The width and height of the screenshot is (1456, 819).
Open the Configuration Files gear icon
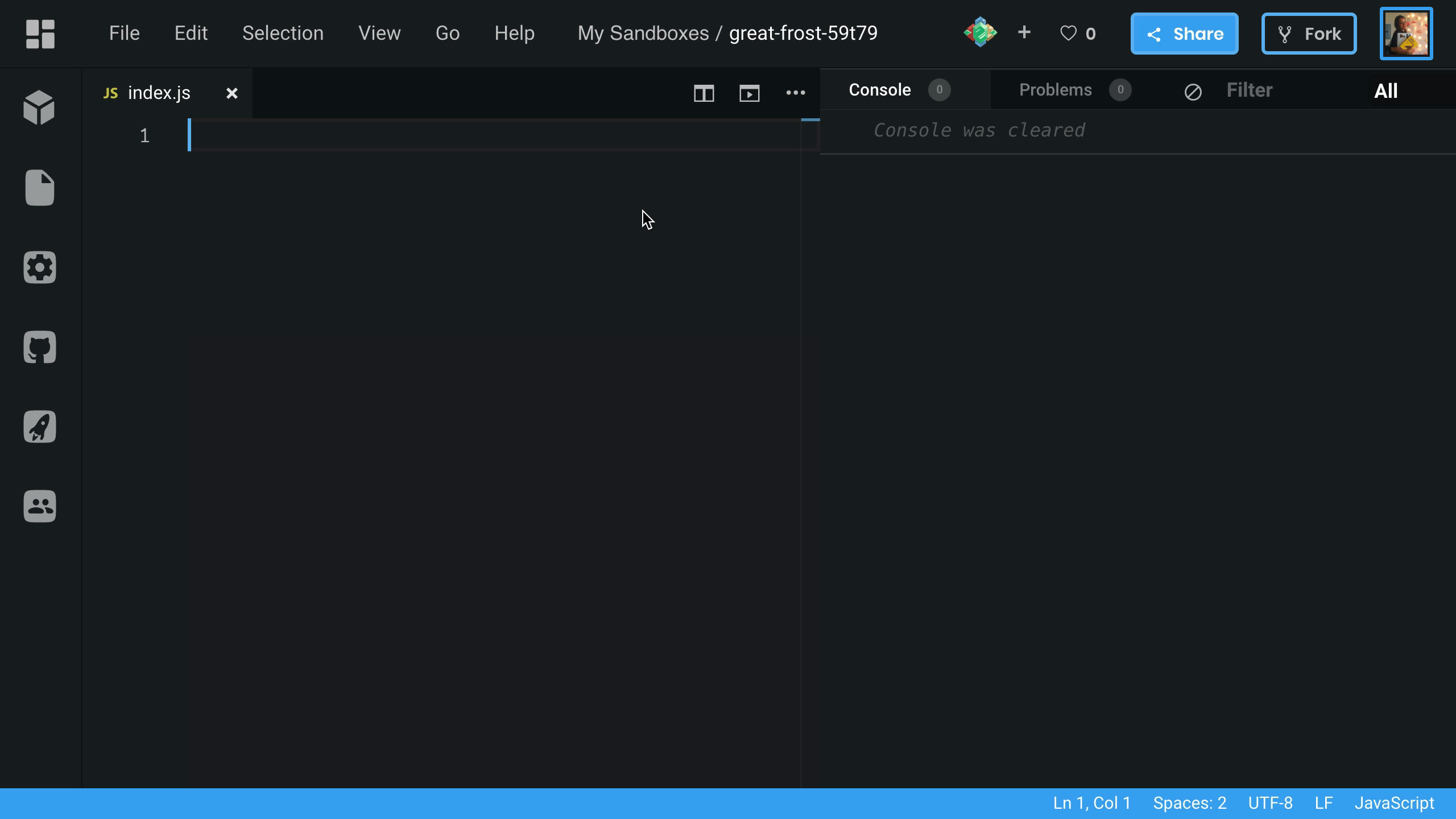click(x=40, y=267)
